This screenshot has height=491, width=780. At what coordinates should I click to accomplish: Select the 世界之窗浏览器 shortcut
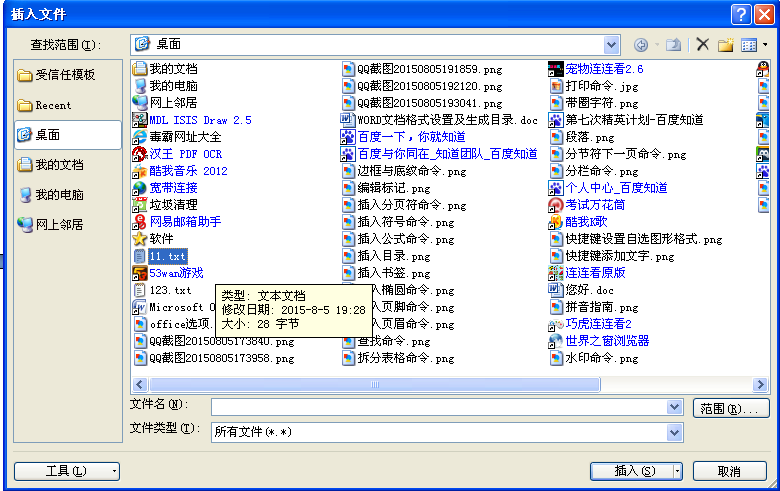pos(599,341)
